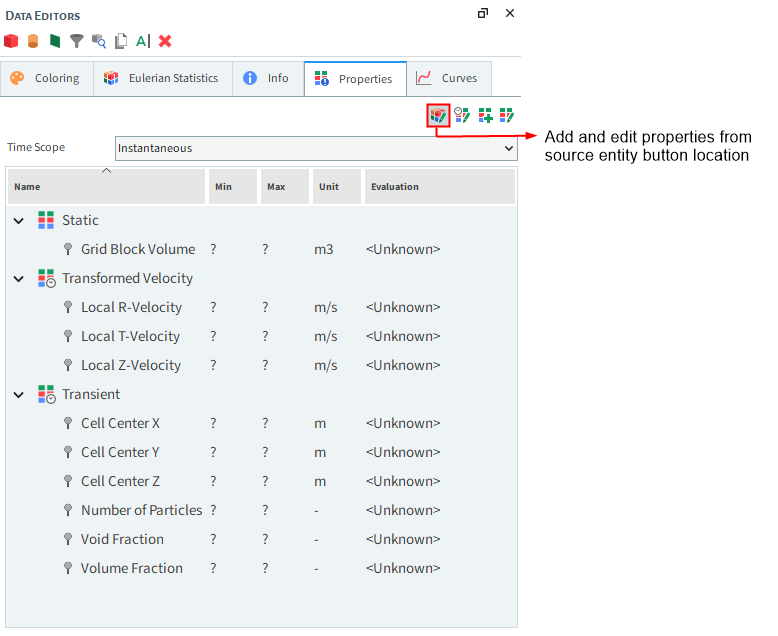Collapse the Static group
Screen dimensions: 778x636
tap(19, 221)
